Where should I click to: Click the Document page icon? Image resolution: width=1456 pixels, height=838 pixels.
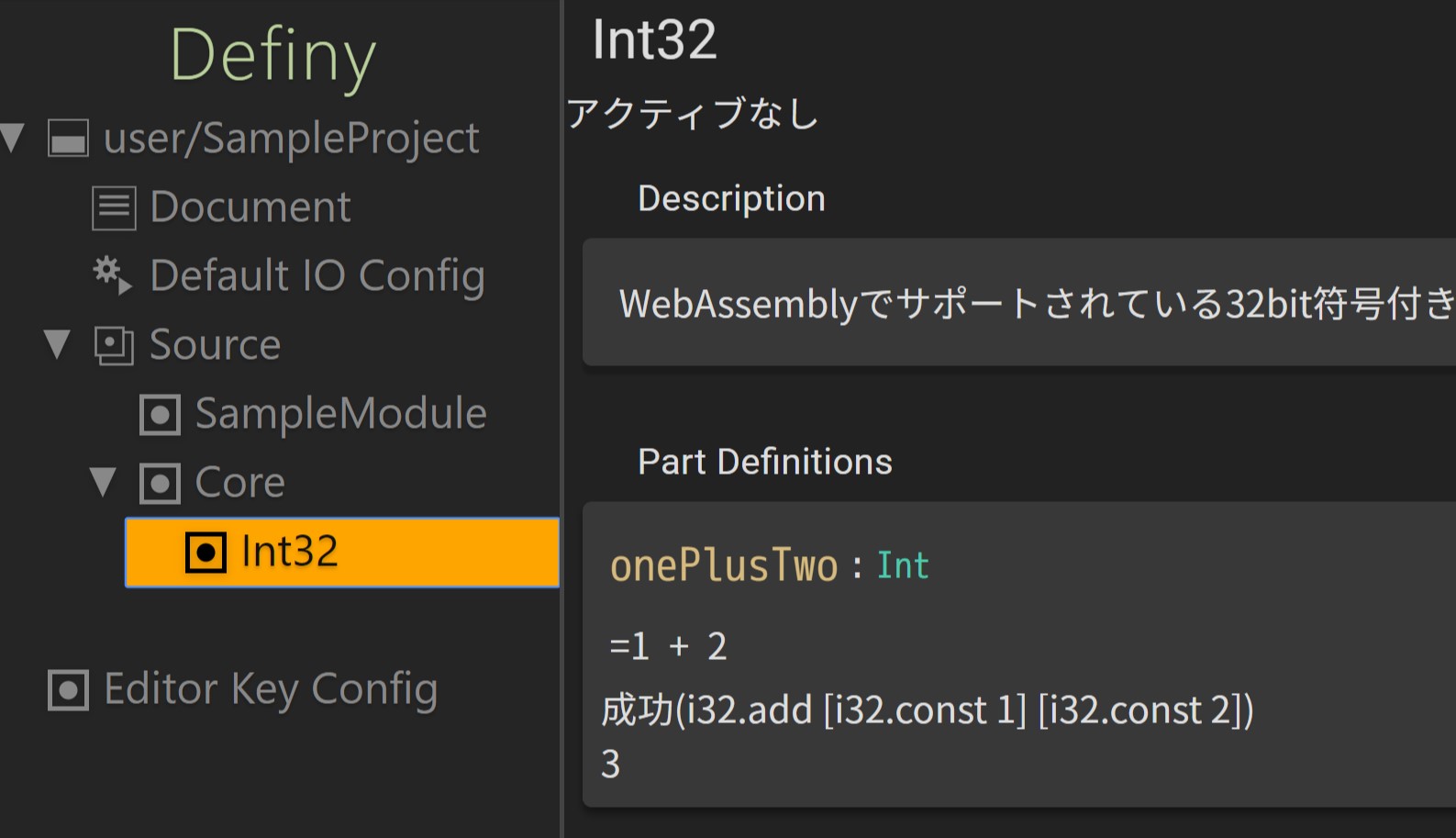tap(114, 207)
